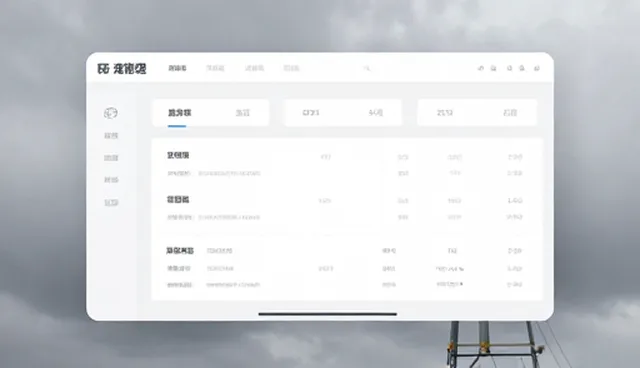640x368 pixels.
Task: Select the blue-underlined active tab in first card
Action: [180, 113]
